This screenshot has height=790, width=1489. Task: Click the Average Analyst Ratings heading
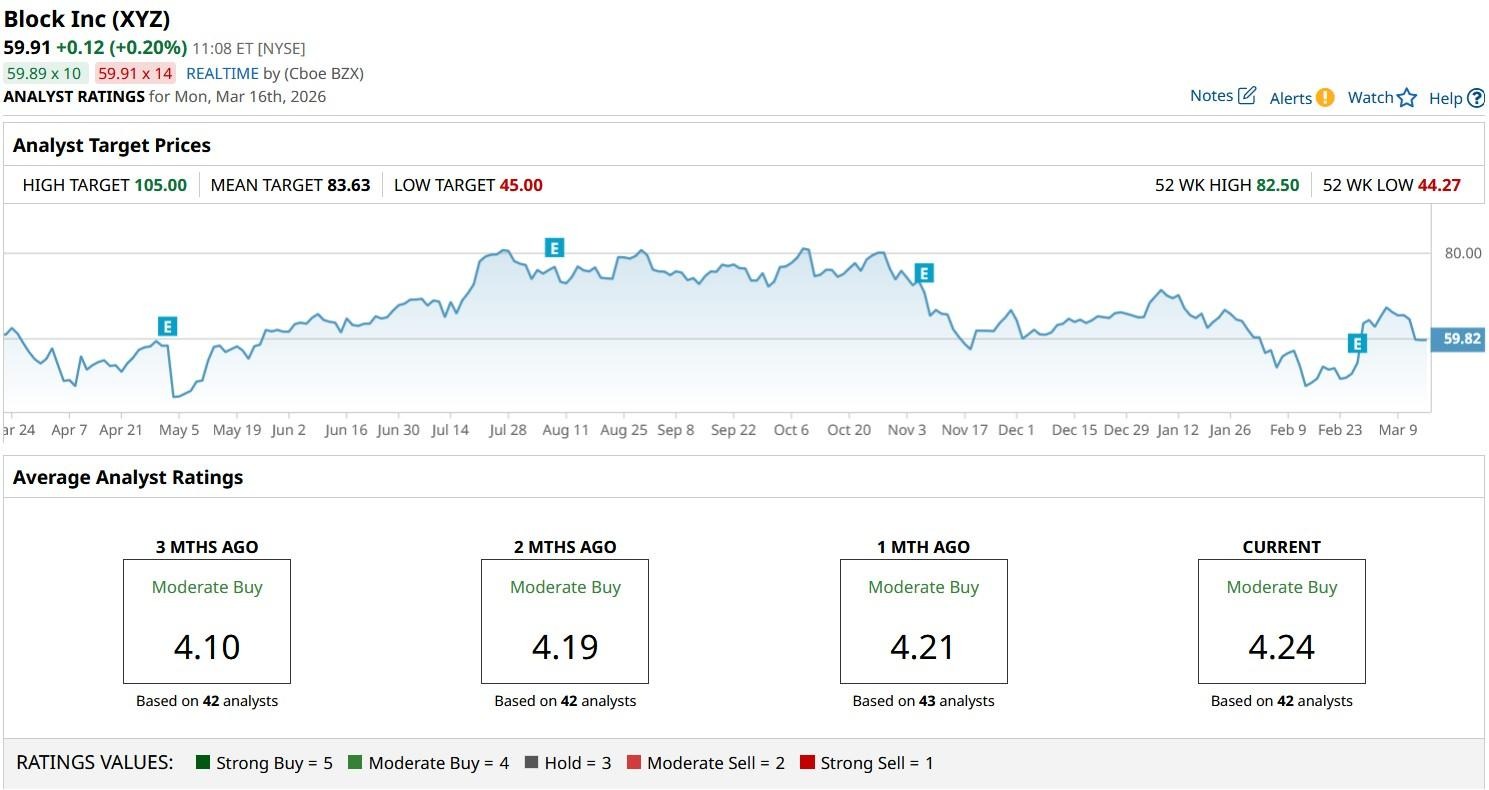[128, 477]
